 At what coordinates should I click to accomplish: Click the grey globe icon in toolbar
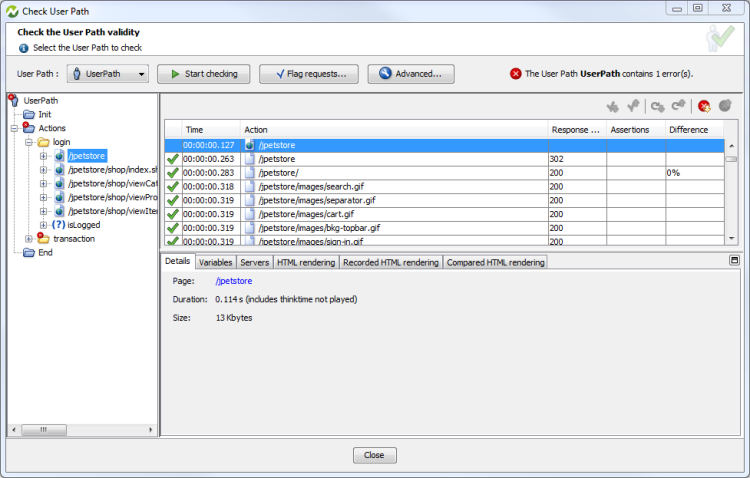[727, 106]
